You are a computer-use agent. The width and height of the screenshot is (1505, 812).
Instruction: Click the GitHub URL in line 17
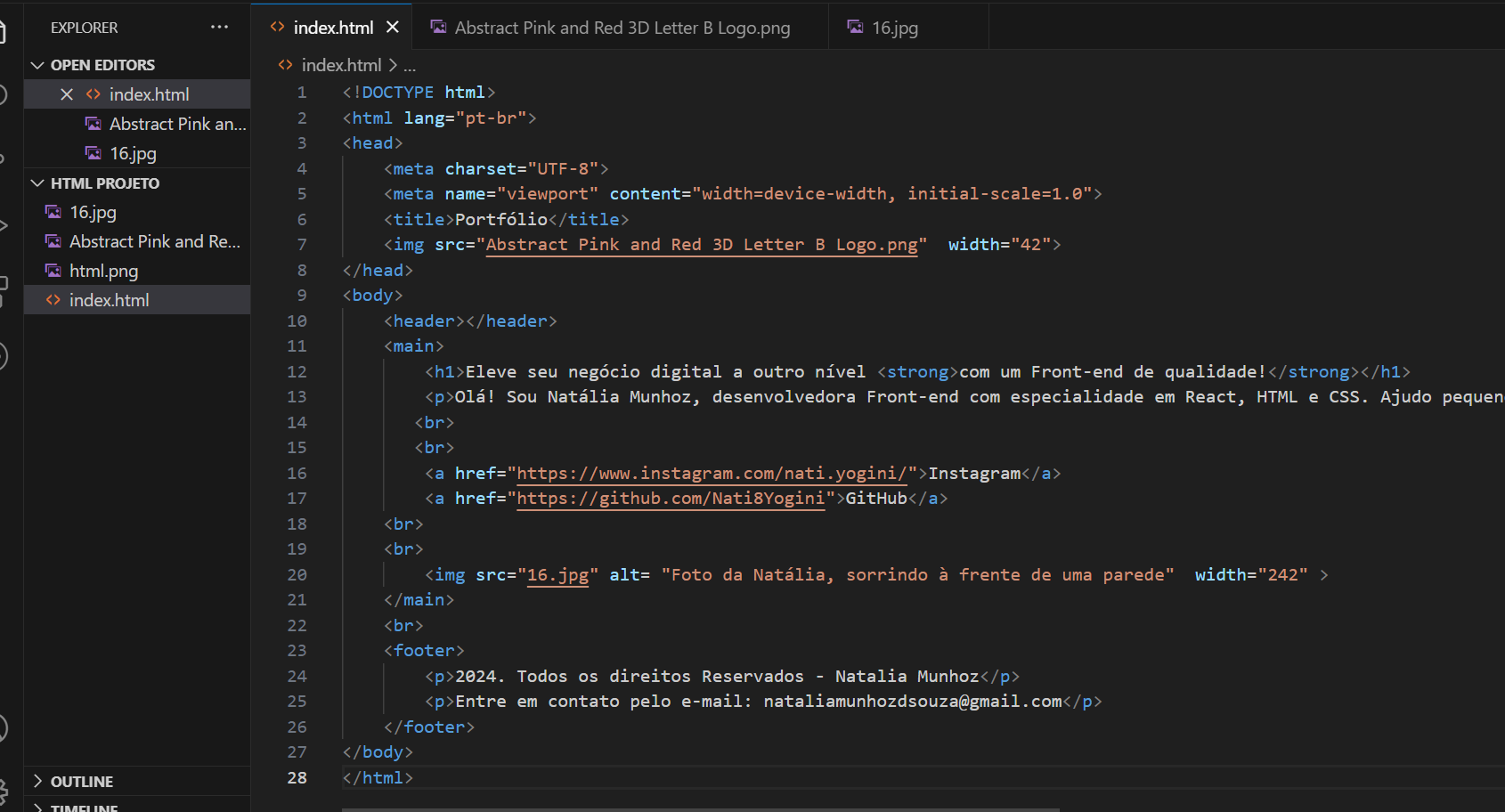click(x=671, y=498)
